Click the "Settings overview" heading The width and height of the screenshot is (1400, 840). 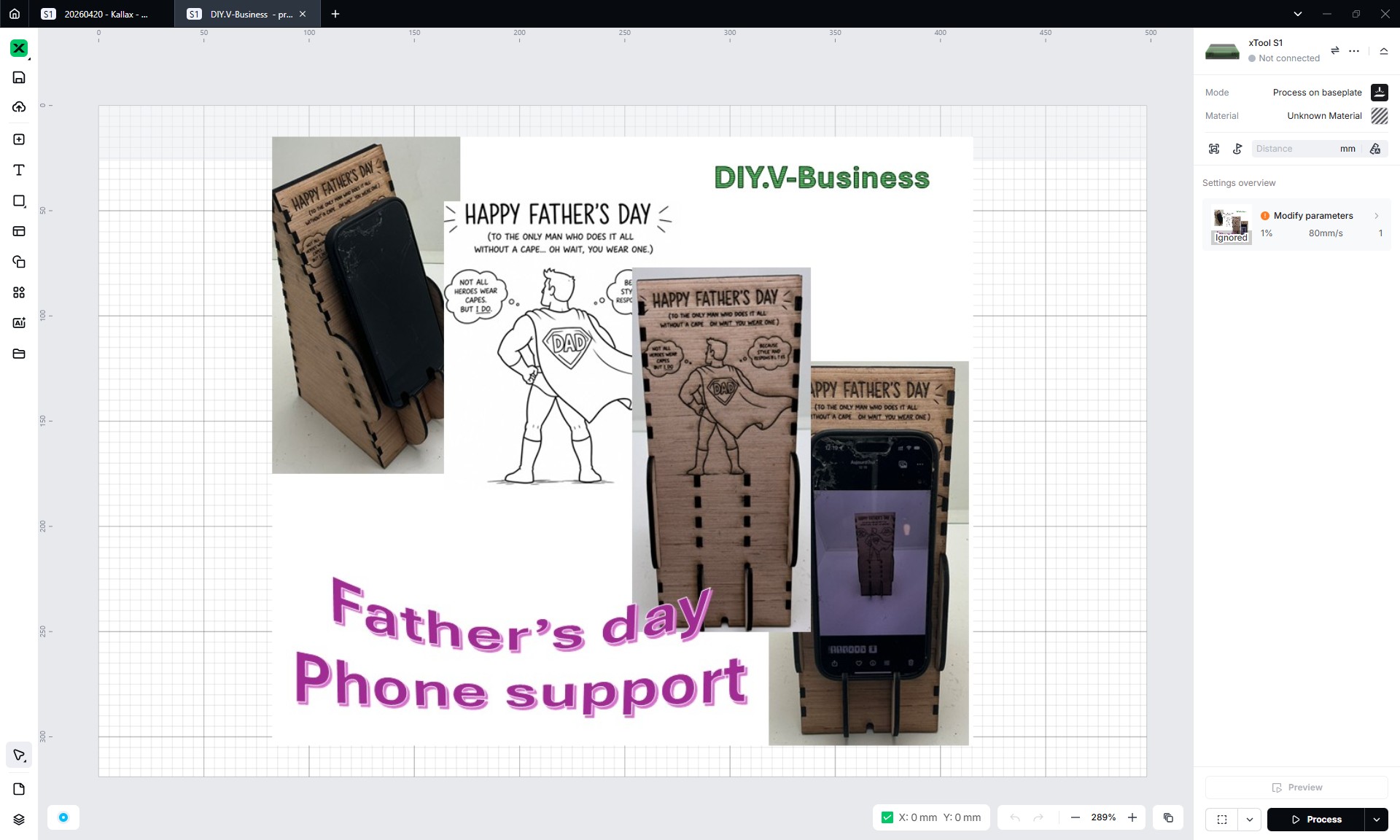(1239, 183)
